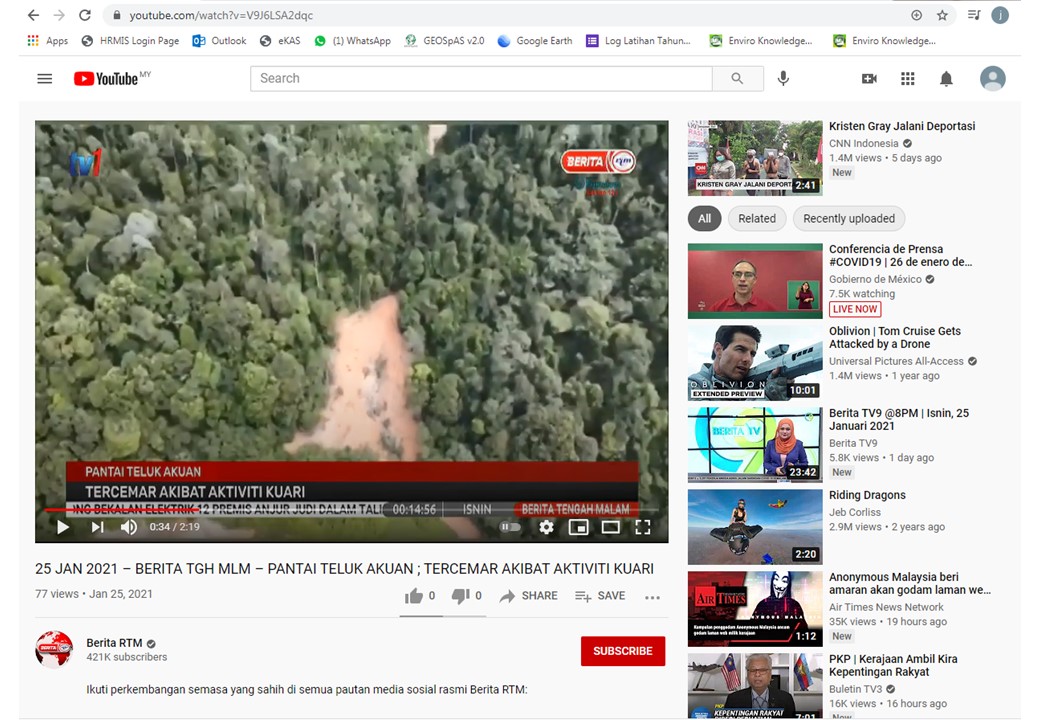The image size is (1040, 720).
Task: Open YouTube account avatar menu
Action: coord(992,78)
